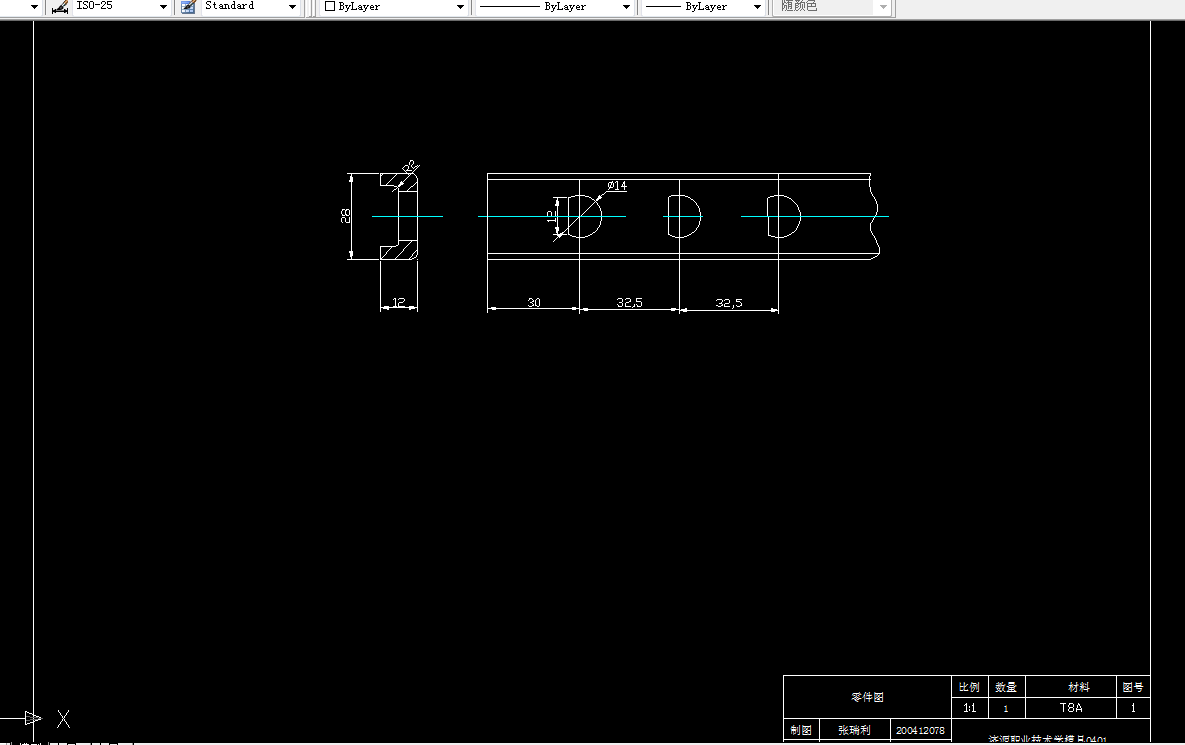Open the Standard table style dropdown

point(292,7)
